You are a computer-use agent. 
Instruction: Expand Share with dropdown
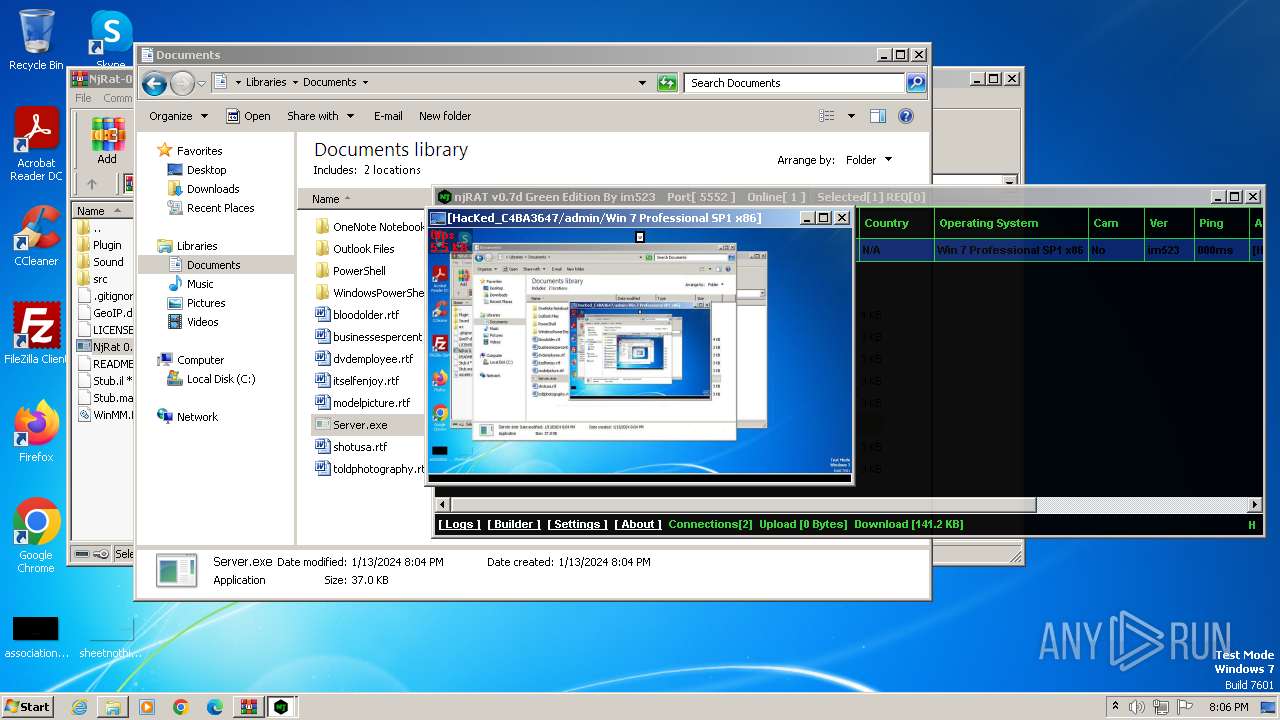tap(321, 116)
